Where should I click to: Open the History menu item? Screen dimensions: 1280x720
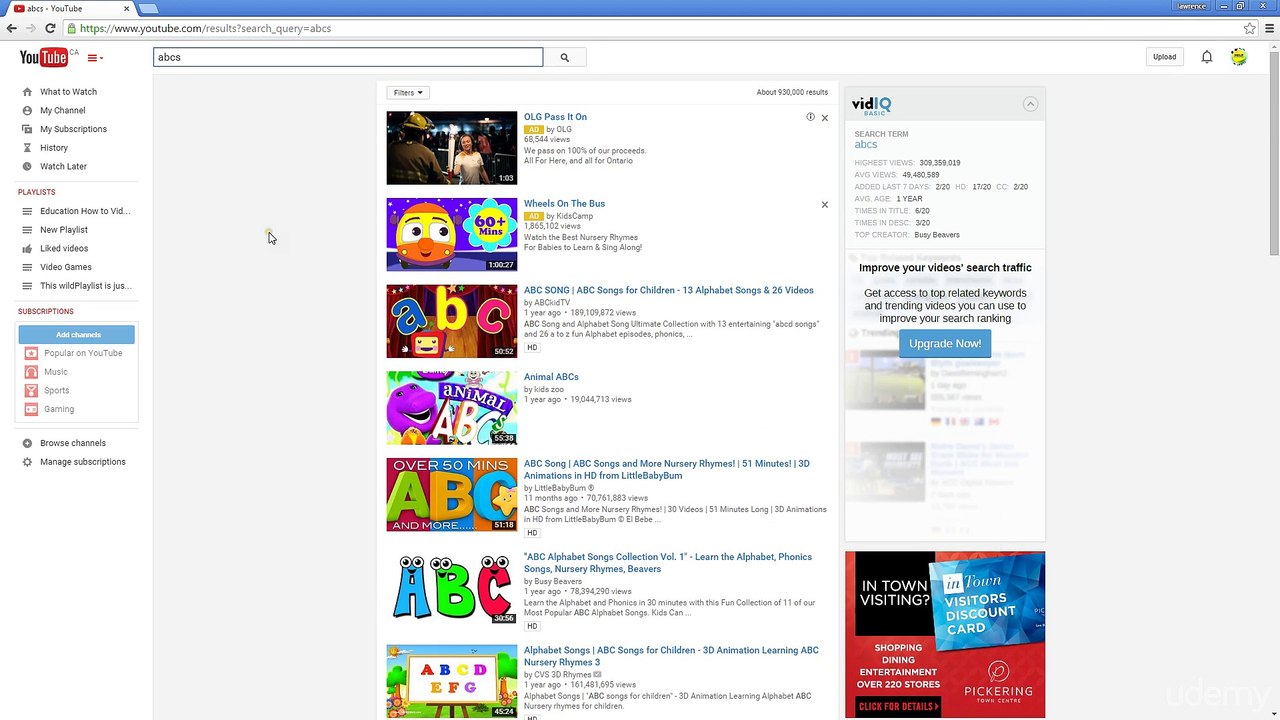tap(54, 148)
